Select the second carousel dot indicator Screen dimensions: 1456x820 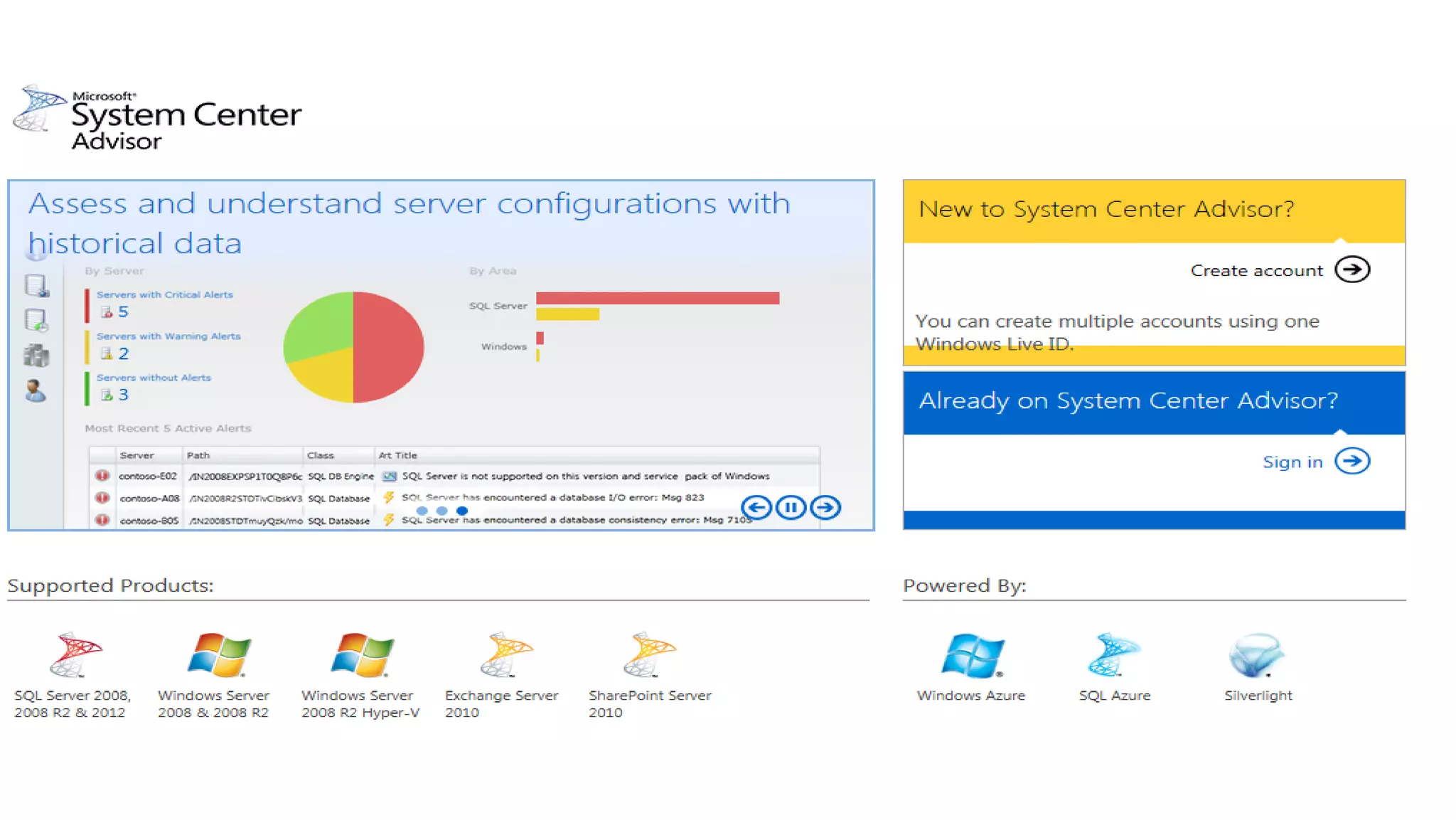pyautogui.click(x=441, y=511)
